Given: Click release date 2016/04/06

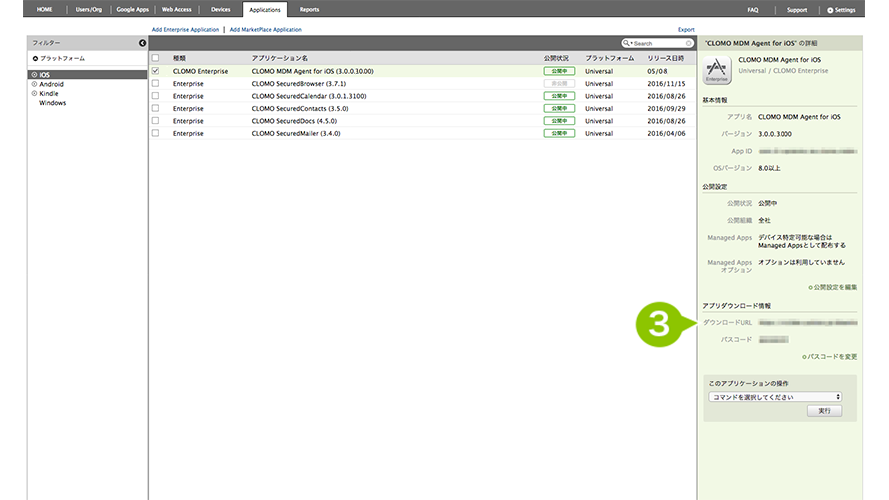Looking at the screenshot, I should [x=666, y=134].
